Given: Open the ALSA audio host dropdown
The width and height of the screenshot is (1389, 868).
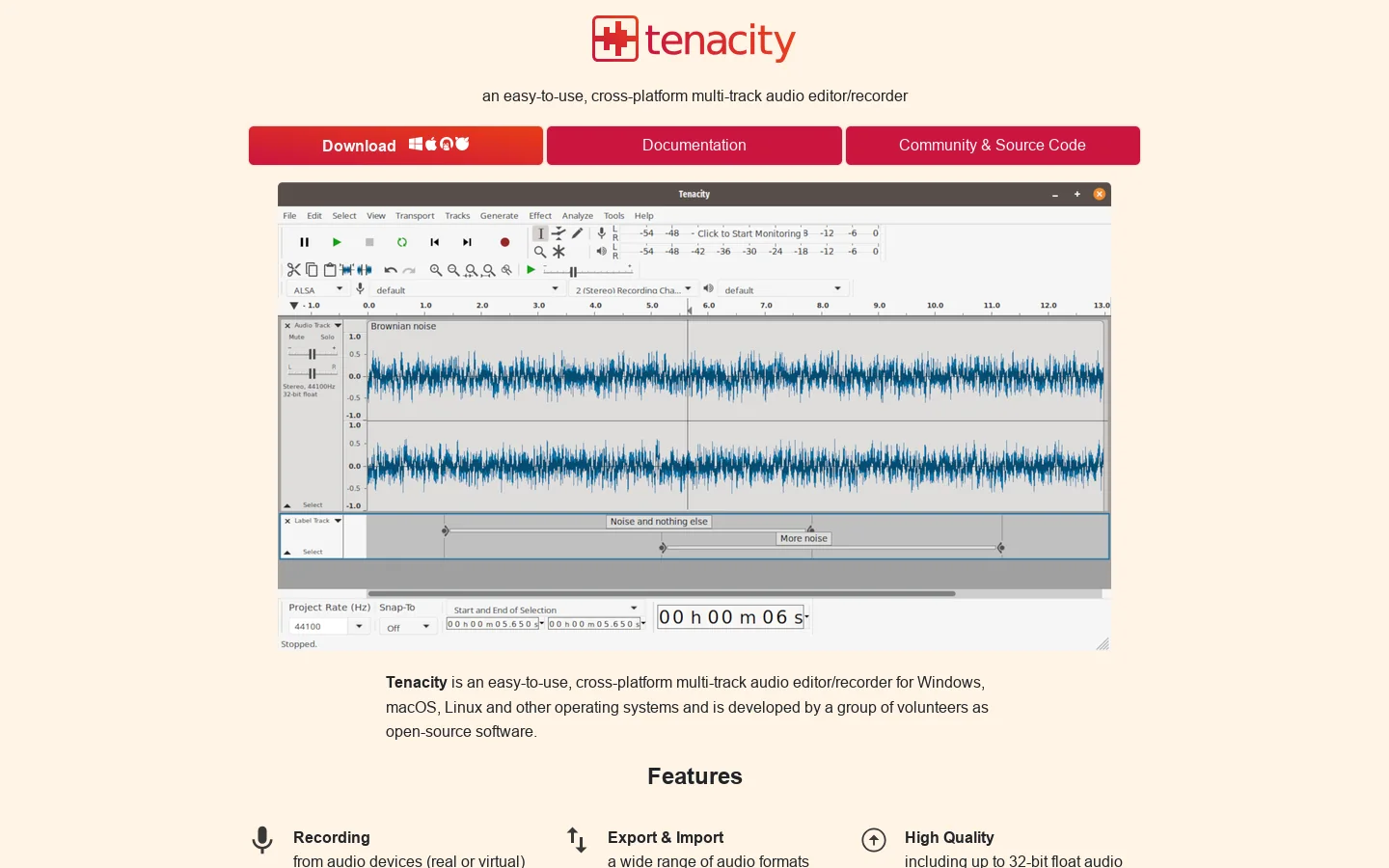Looking at the screenshot, I should [x=318, y=289].
